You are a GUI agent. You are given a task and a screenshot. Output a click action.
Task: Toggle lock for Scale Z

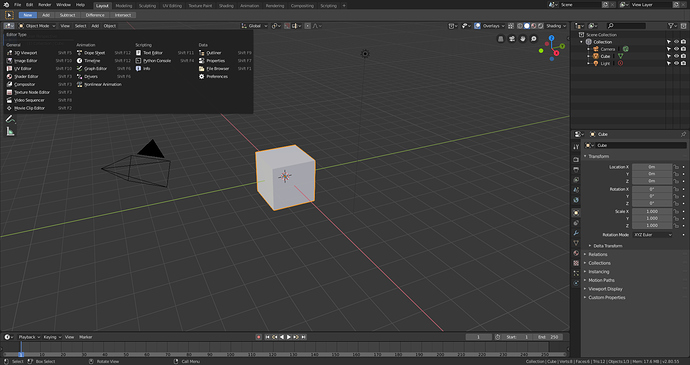676,225
